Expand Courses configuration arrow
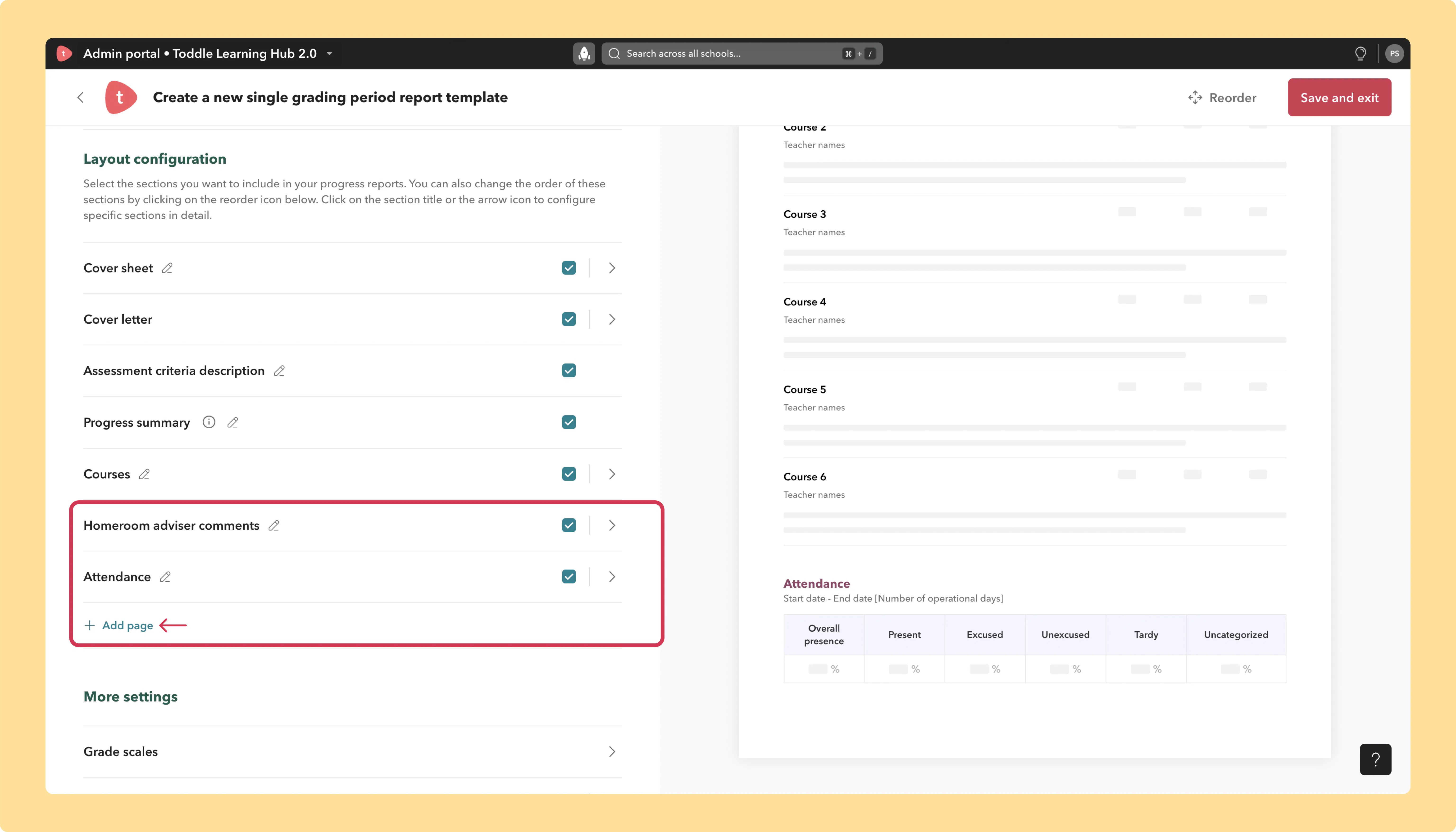Image resolution: width=1456 pixels, height=832 pixels. click(x=612, y=474)
